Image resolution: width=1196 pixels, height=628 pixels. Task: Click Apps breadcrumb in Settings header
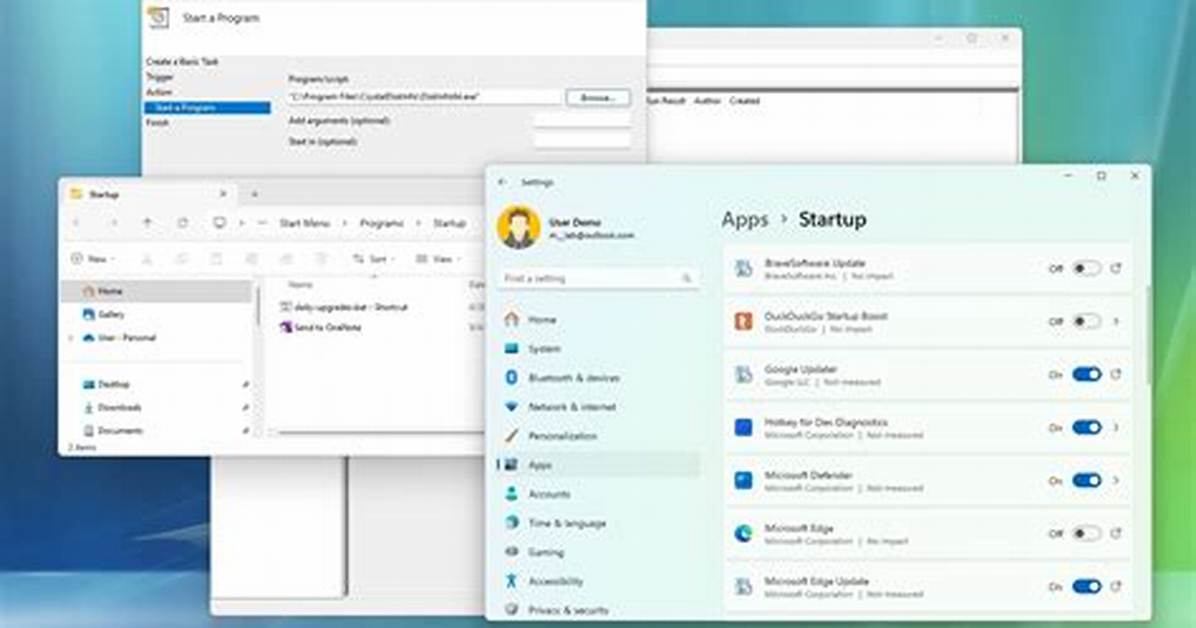click(x=745, y=220)
